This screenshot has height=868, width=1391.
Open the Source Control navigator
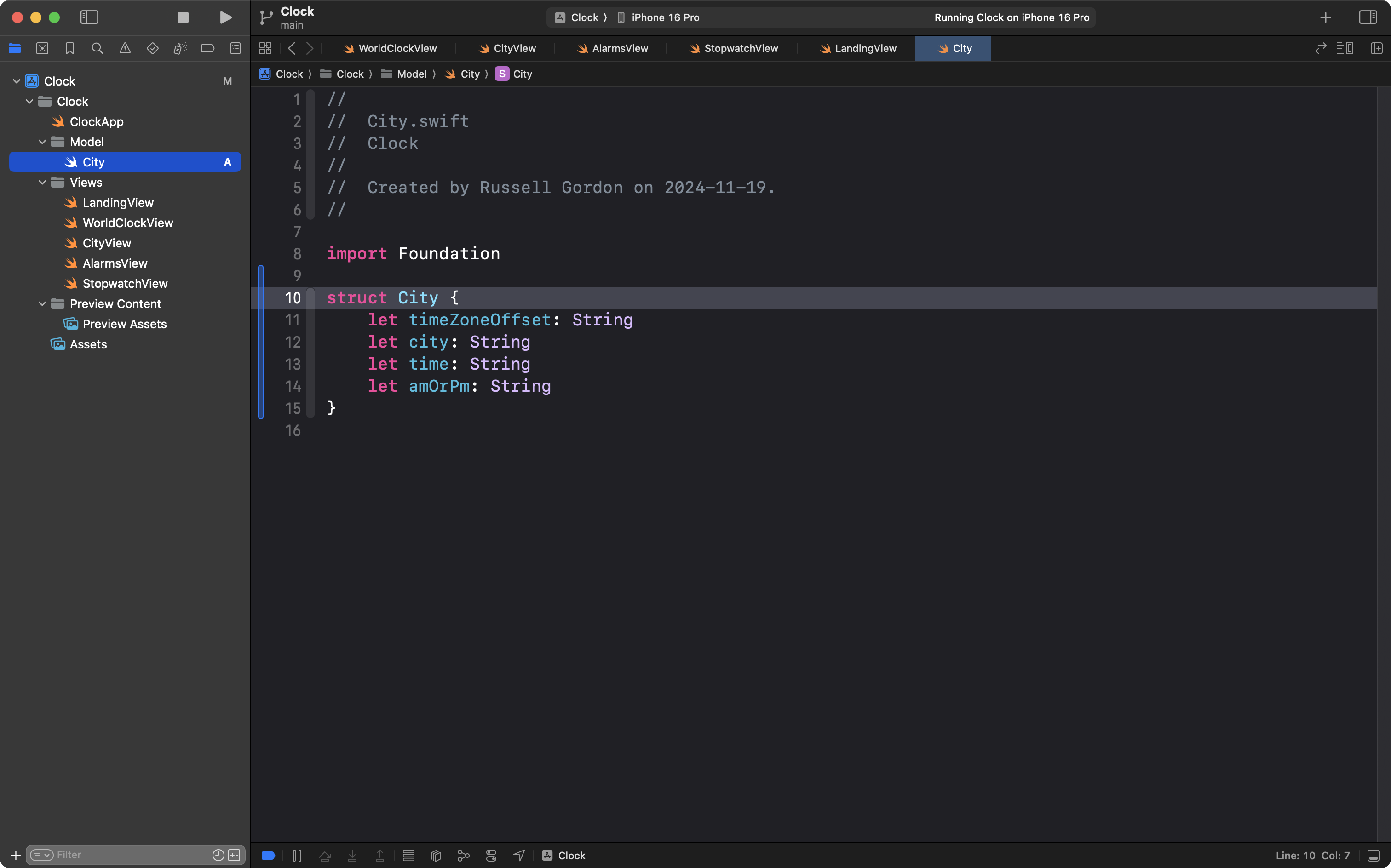tap(42, 49)
